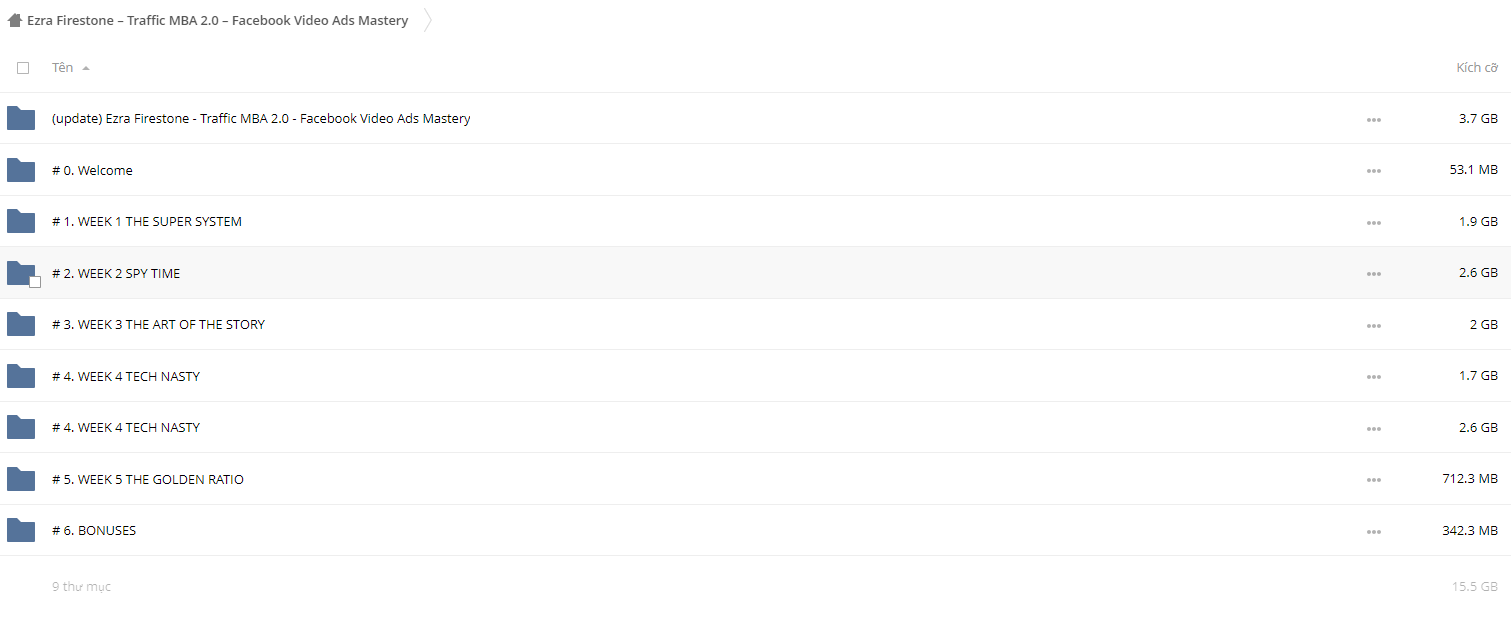
Task: Click the folder icon for ART OF THE STORY
Action: tap(21, 324)
